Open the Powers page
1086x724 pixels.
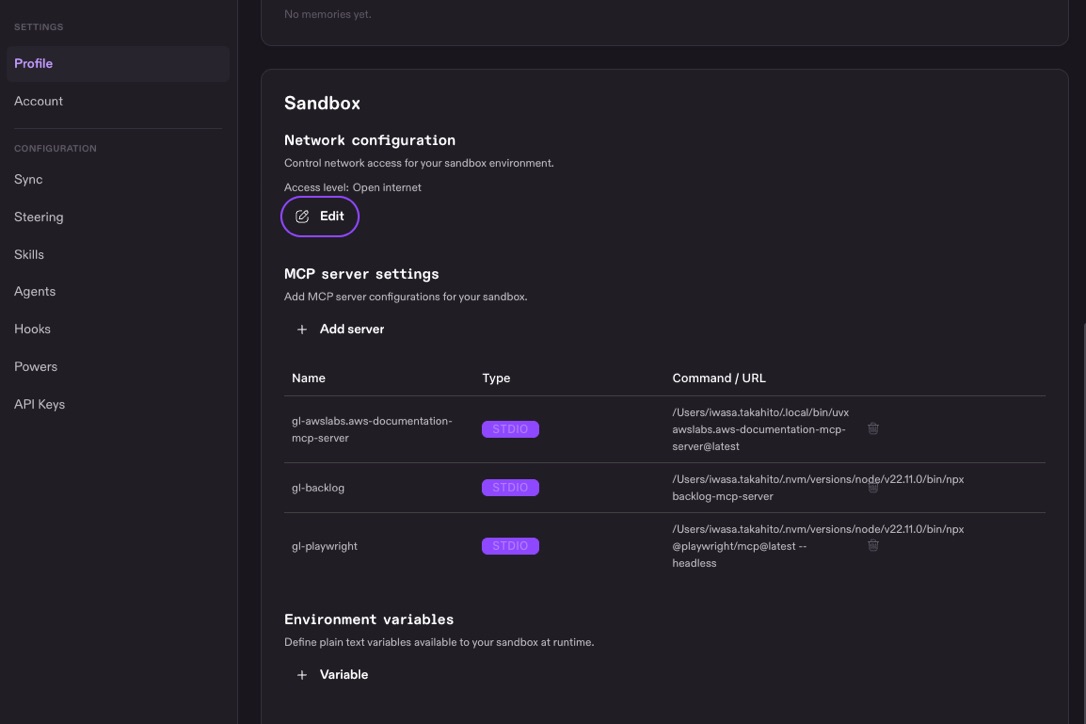click(x=118, y=367)
